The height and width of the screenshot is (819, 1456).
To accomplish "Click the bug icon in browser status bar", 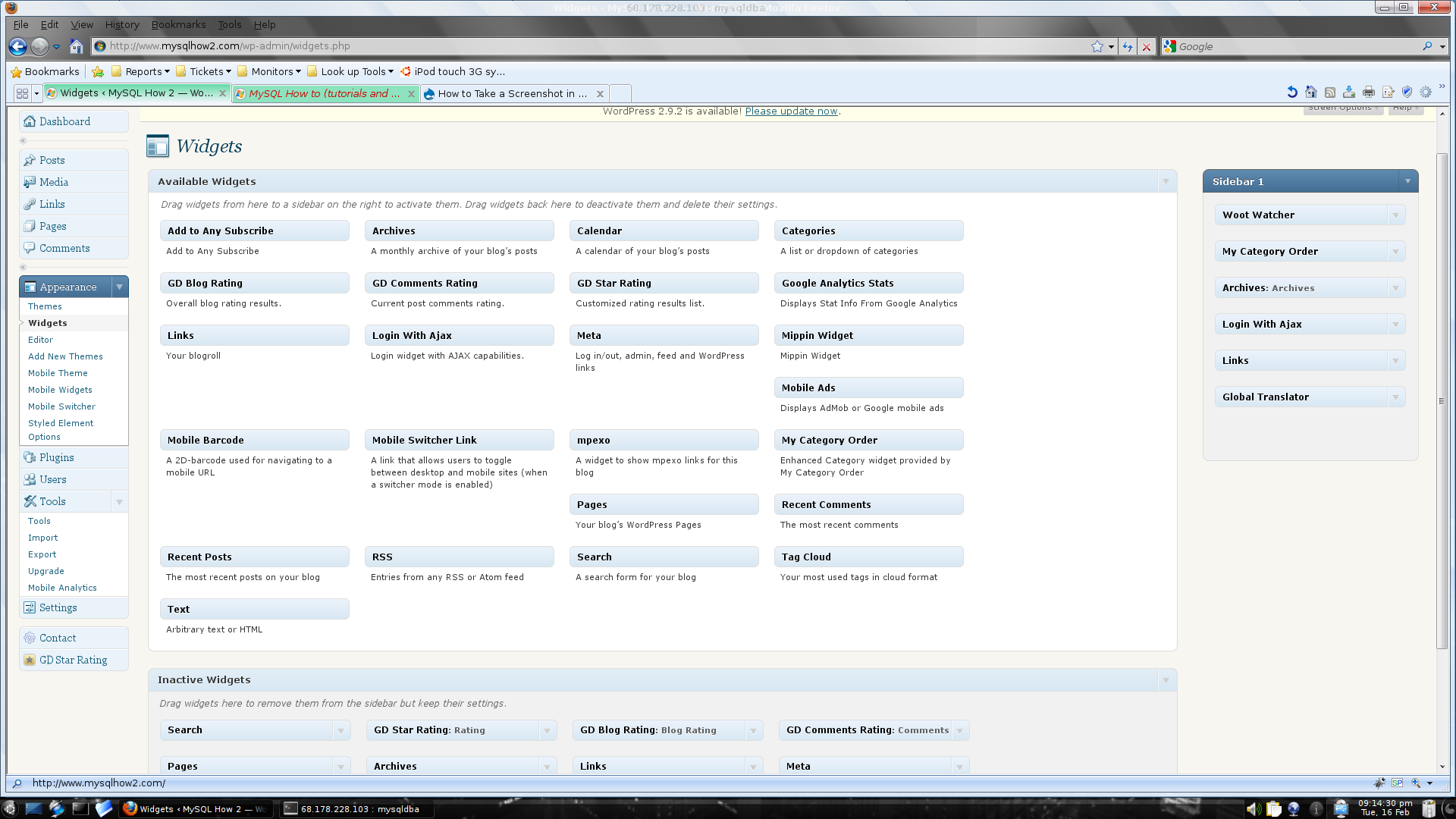I will [1379, 783].
